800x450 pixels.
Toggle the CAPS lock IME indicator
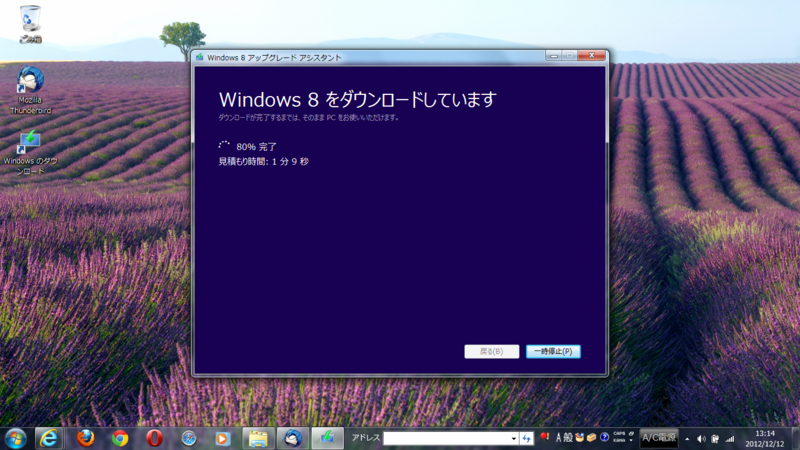619,434
